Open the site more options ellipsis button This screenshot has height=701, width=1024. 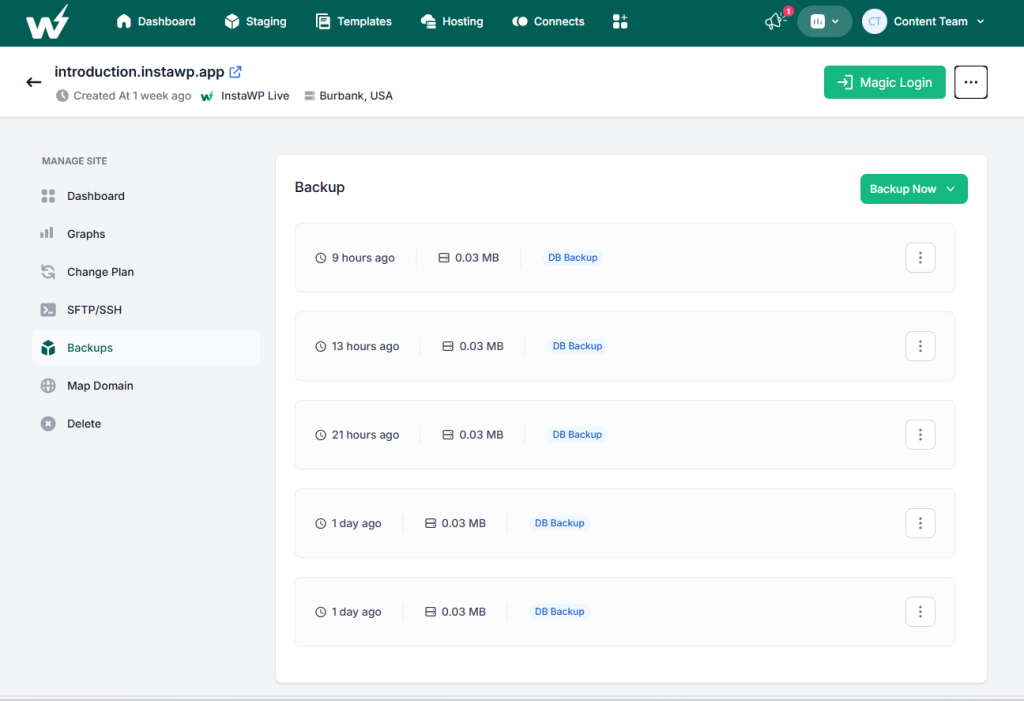(x=970, y=82)
